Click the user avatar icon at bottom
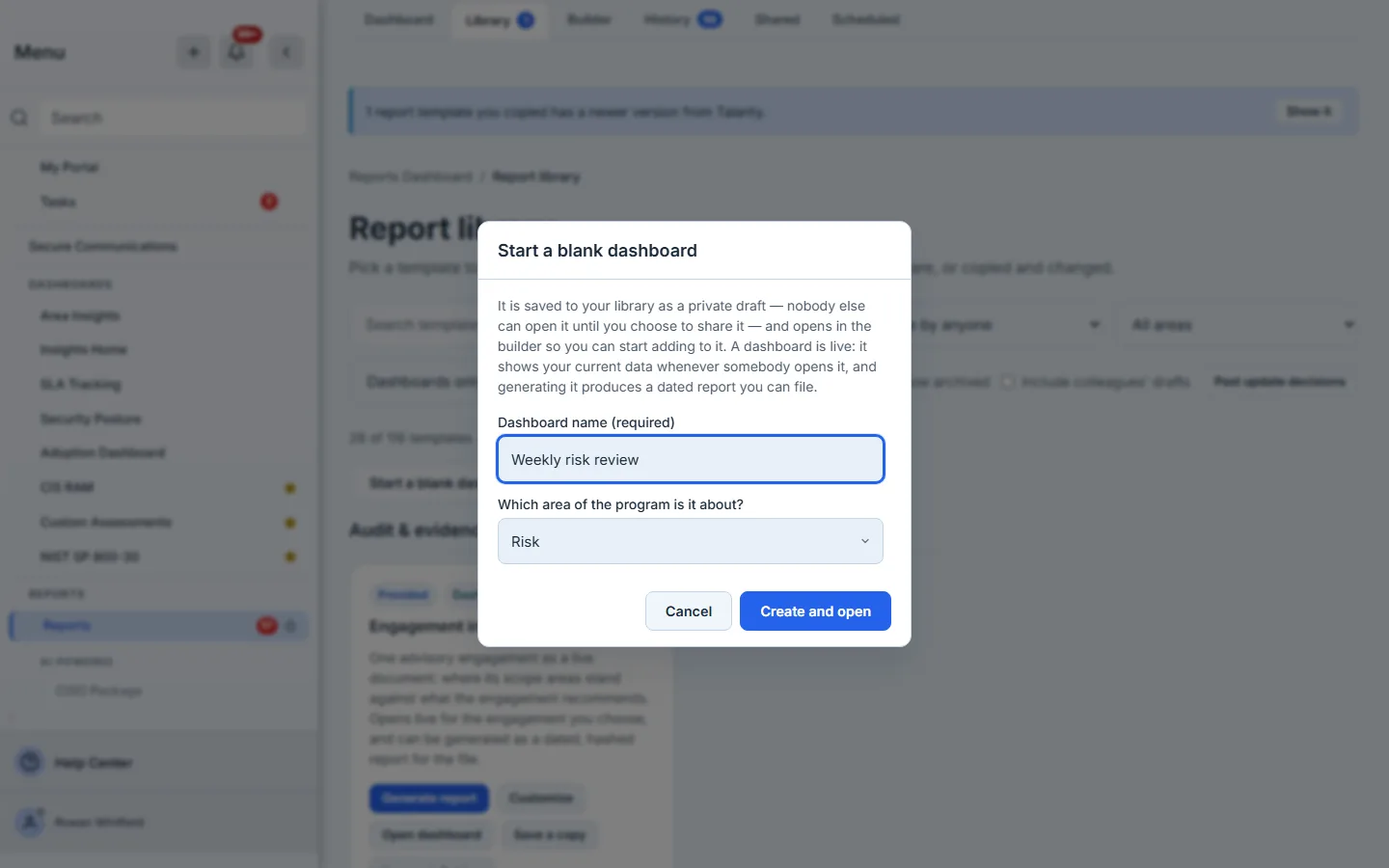Viewport: 1389px width, 868px height. click(30, 822)
